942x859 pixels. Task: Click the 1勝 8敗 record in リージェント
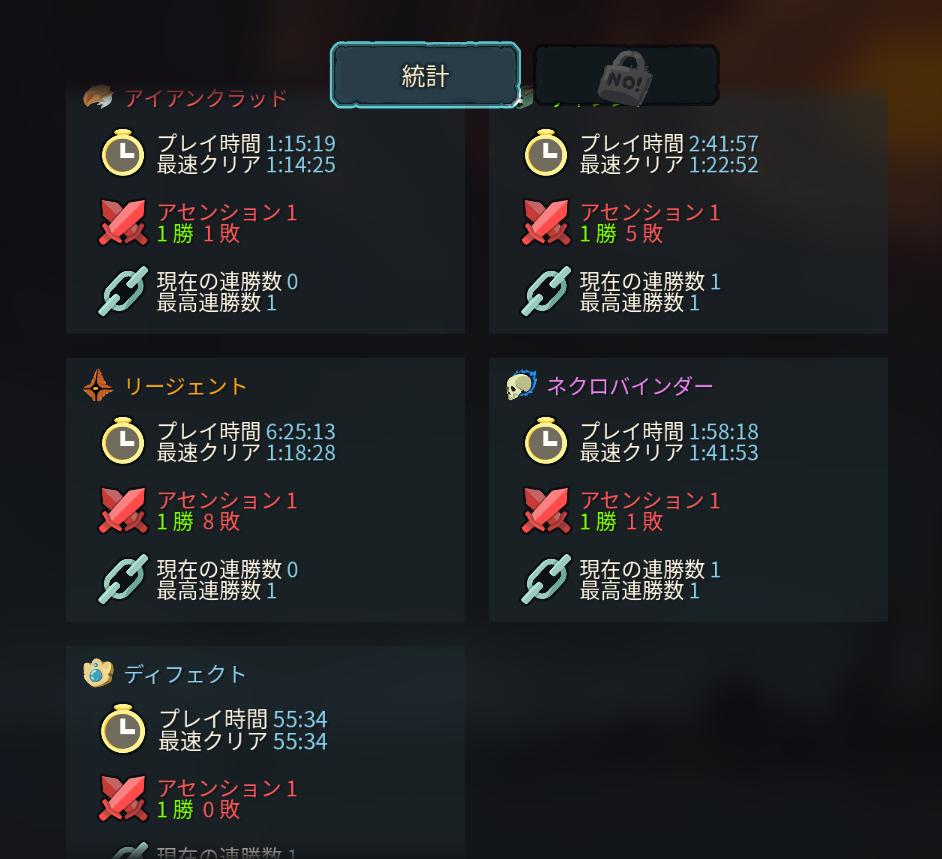[x=198, y=521]
